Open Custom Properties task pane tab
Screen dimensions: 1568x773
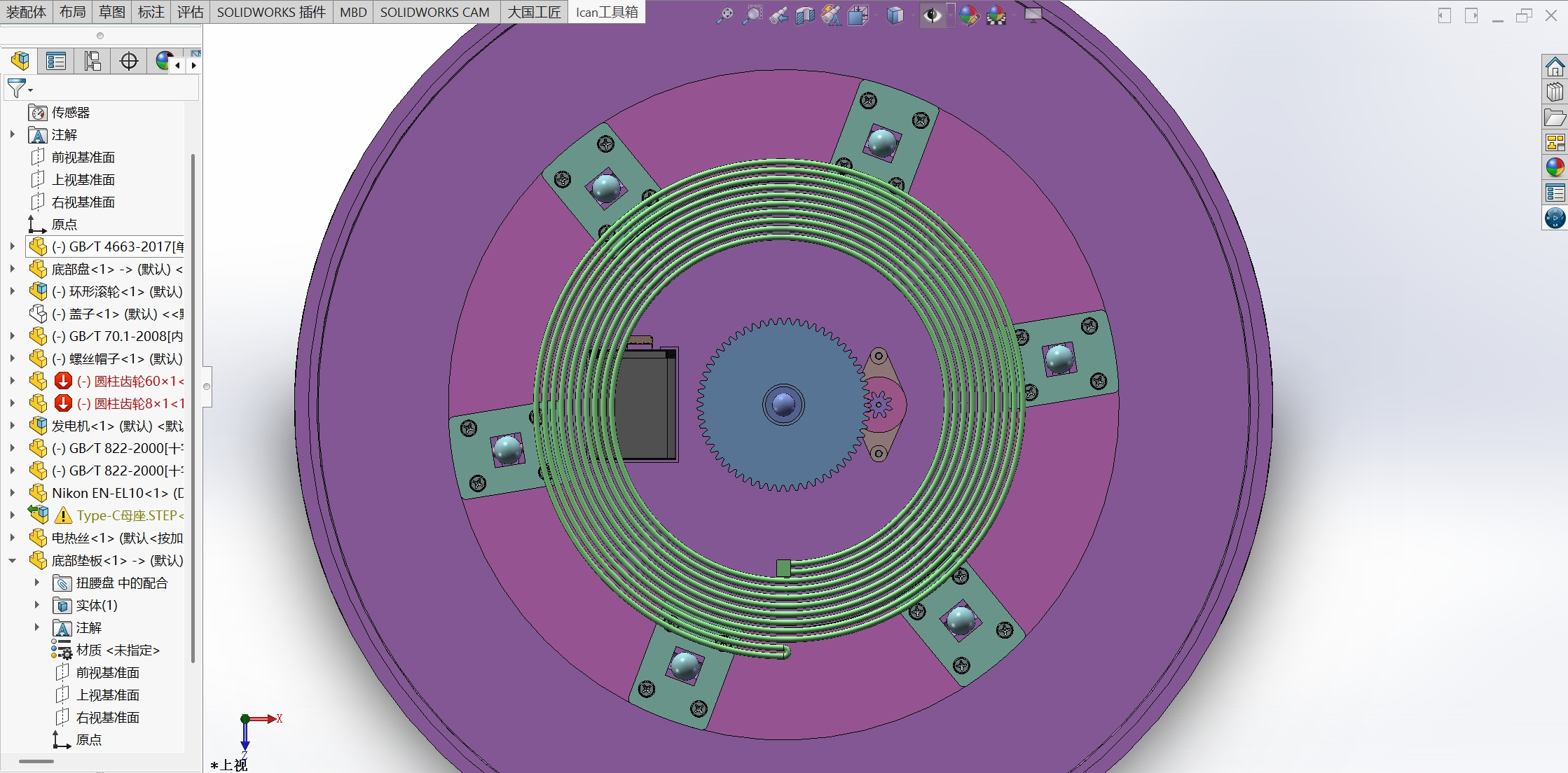[x=1555, y=193]
